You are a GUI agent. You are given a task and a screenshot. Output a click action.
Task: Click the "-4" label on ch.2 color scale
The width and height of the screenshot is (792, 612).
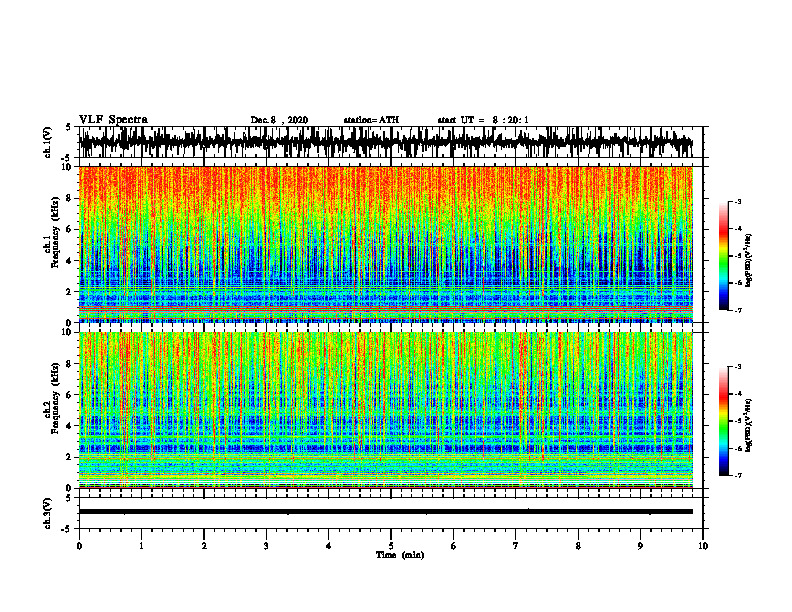pyautogui.click(x=737, y=394)
